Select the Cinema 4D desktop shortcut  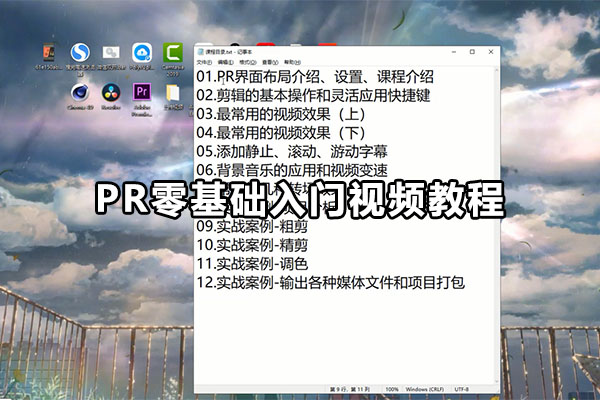pos(80,92)
